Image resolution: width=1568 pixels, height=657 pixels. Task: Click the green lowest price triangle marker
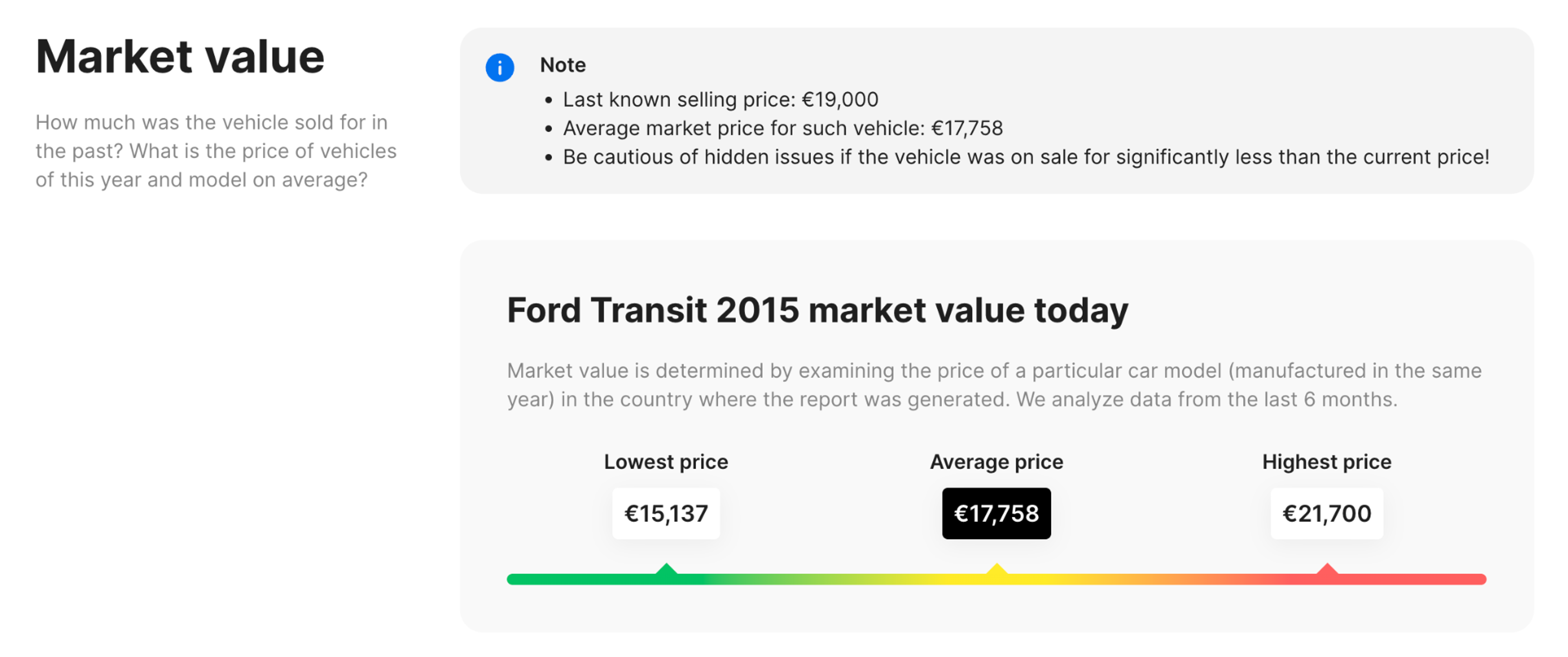[666, 570]
